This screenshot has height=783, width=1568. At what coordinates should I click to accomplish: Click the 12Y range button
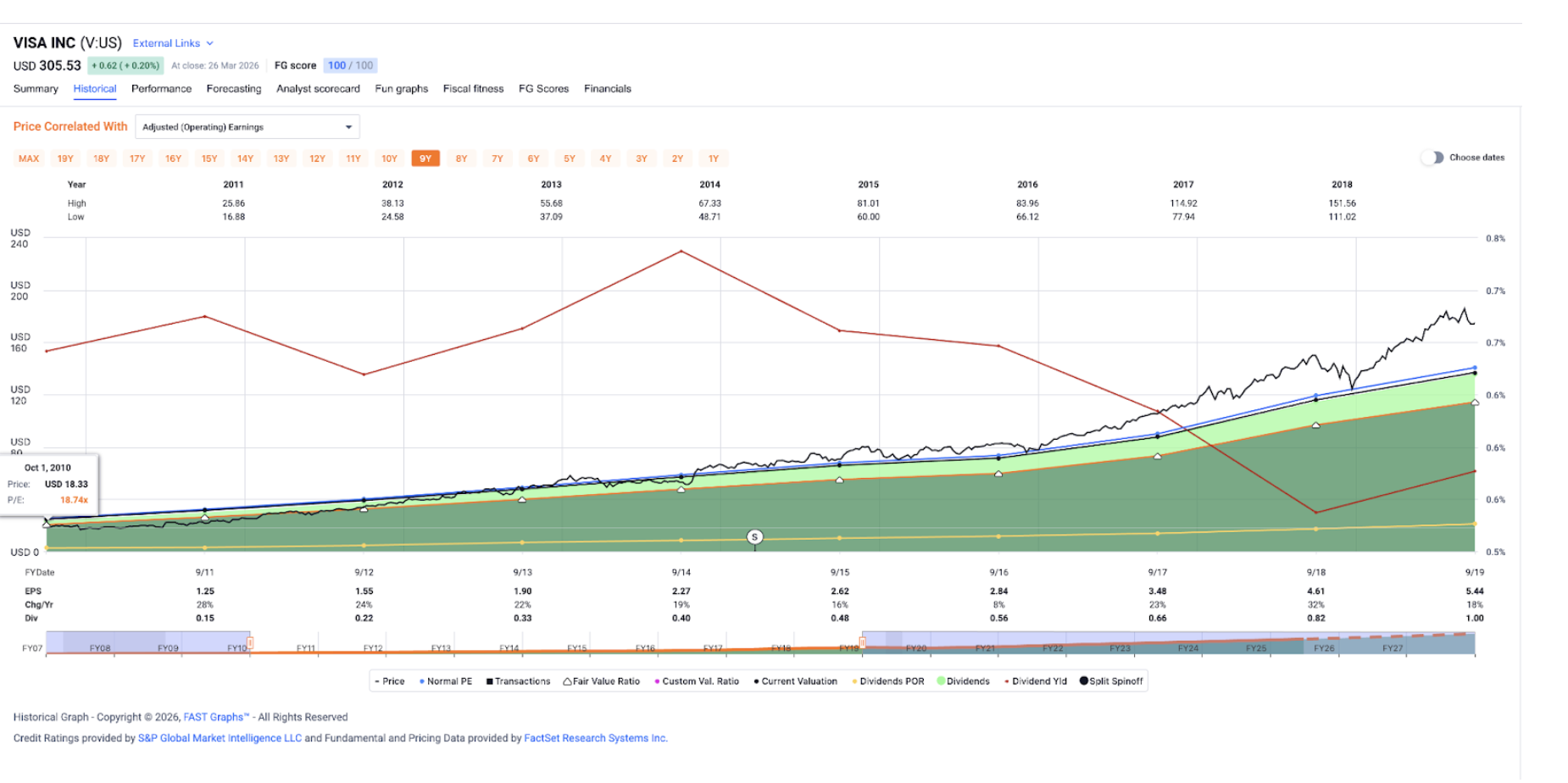click(x=317, y=158)
